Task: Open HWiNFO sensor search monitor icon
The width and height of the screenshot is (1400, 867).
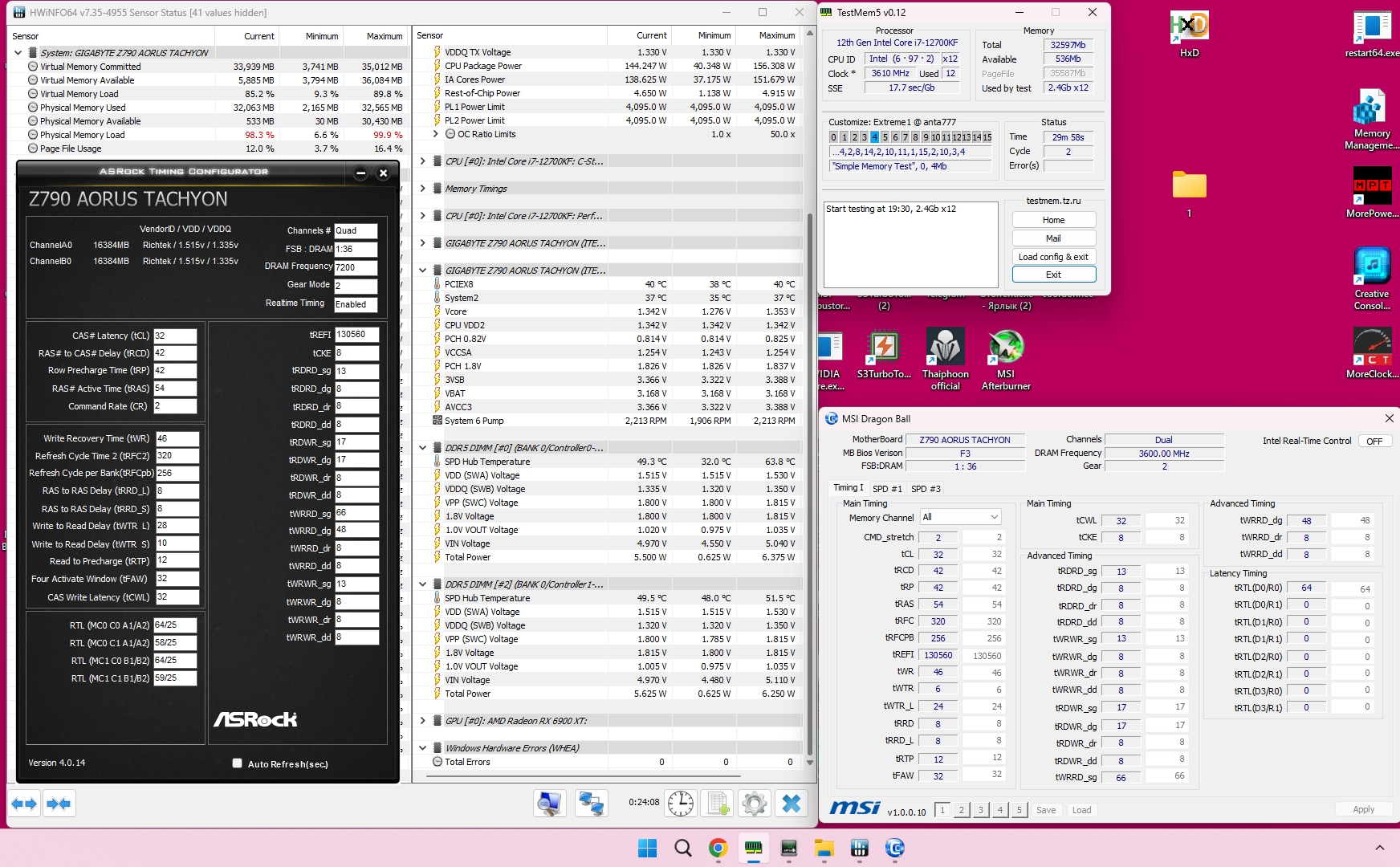Action: click(x=550, y=803)
